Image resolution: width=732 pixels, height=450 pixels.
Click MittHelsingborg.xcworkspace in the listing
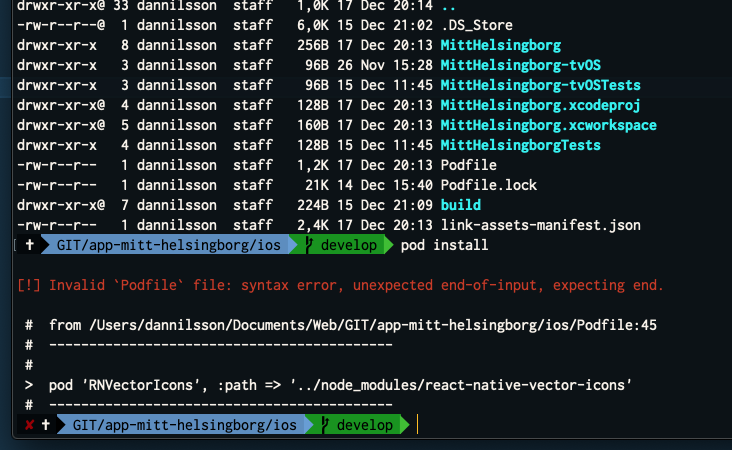(549, 126)
